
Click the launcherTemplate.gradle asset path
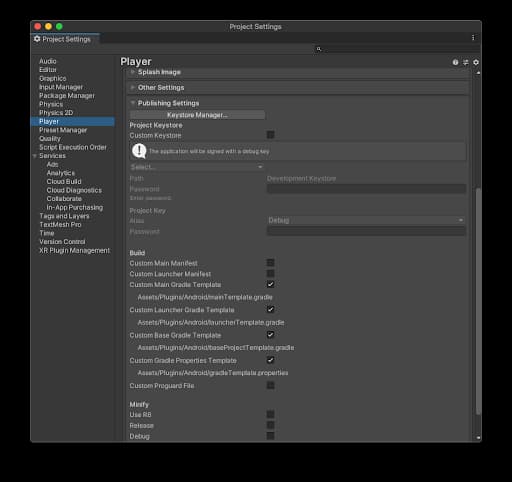point(211,322)
